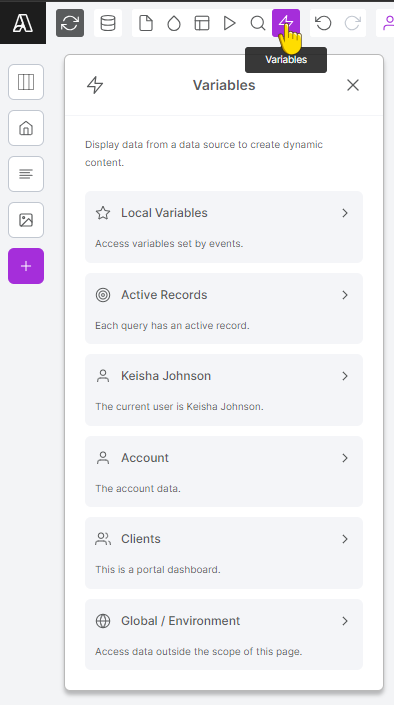Click the purple plus add button
The width and height of the screenshot is (394, 705).
click(26, 266)
